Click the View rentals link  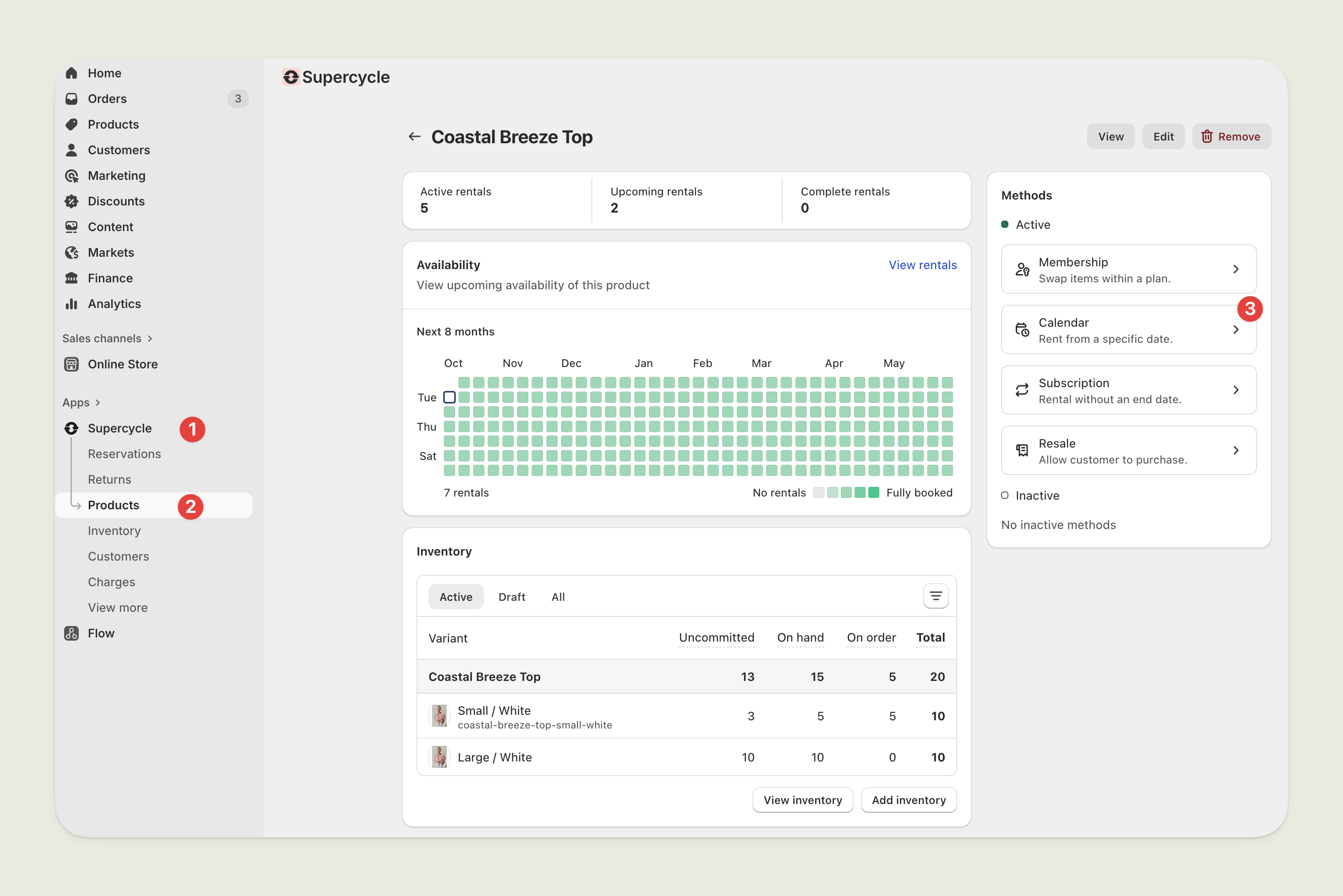922,265
